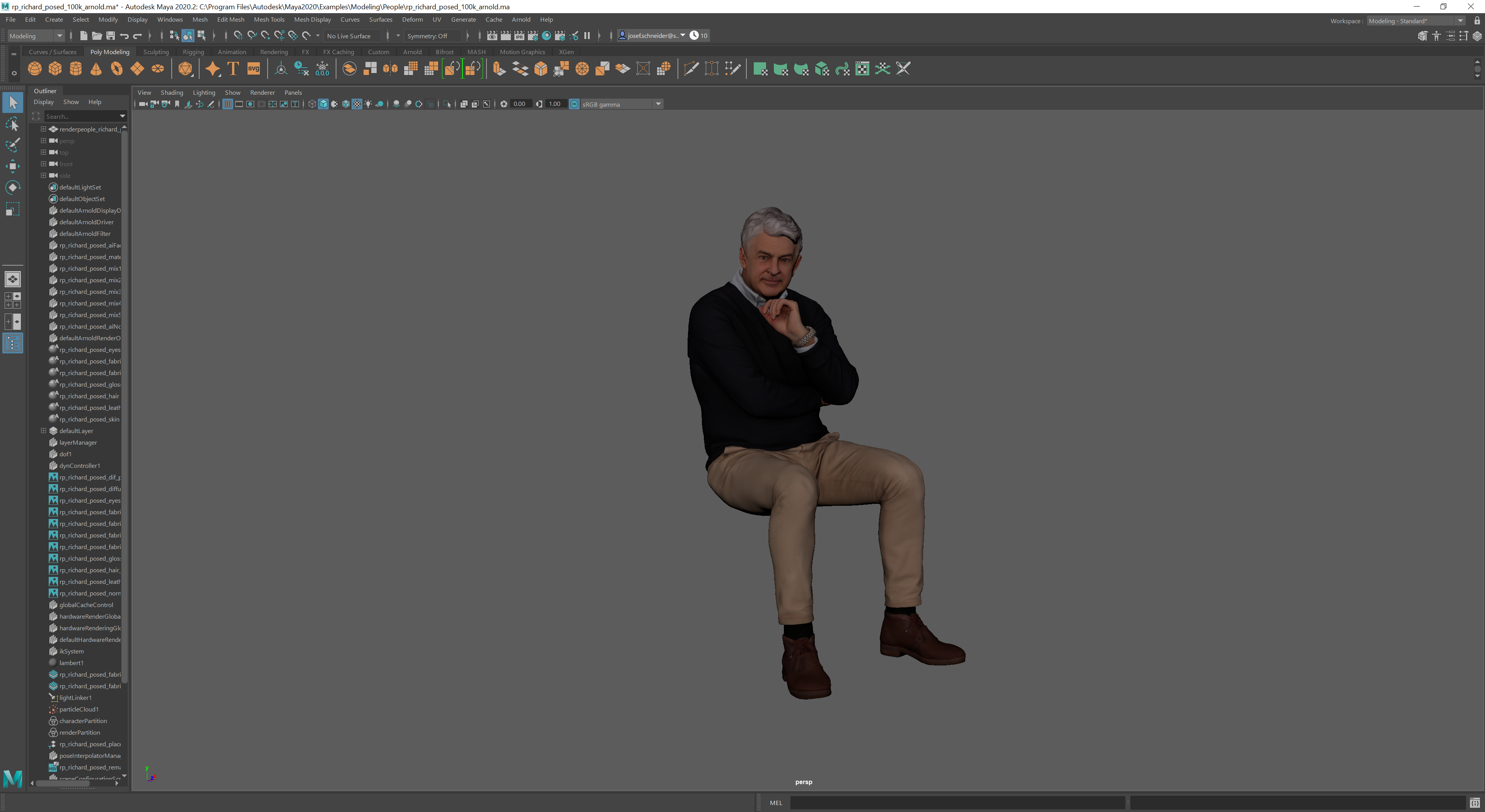Select the Polygon Type text tool
The image size is (1485, 812).
(233, 69)
